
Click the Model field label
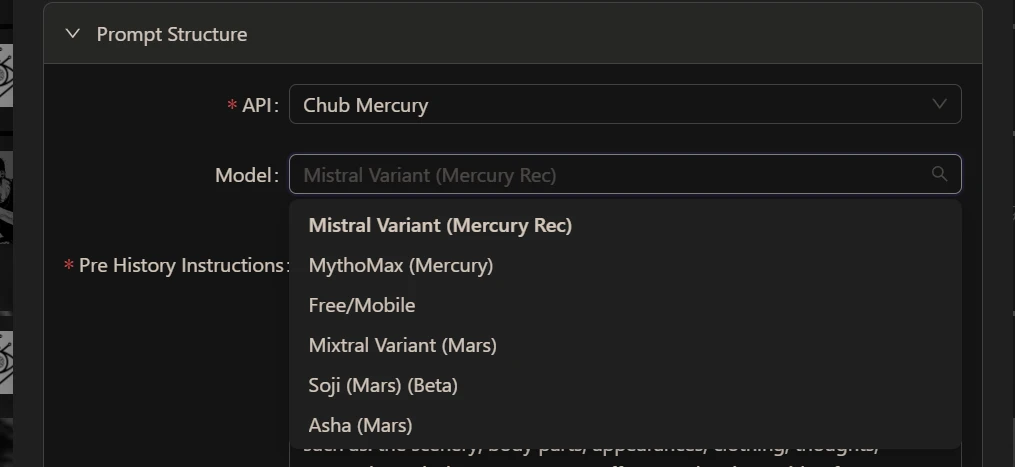coord(245,175)
